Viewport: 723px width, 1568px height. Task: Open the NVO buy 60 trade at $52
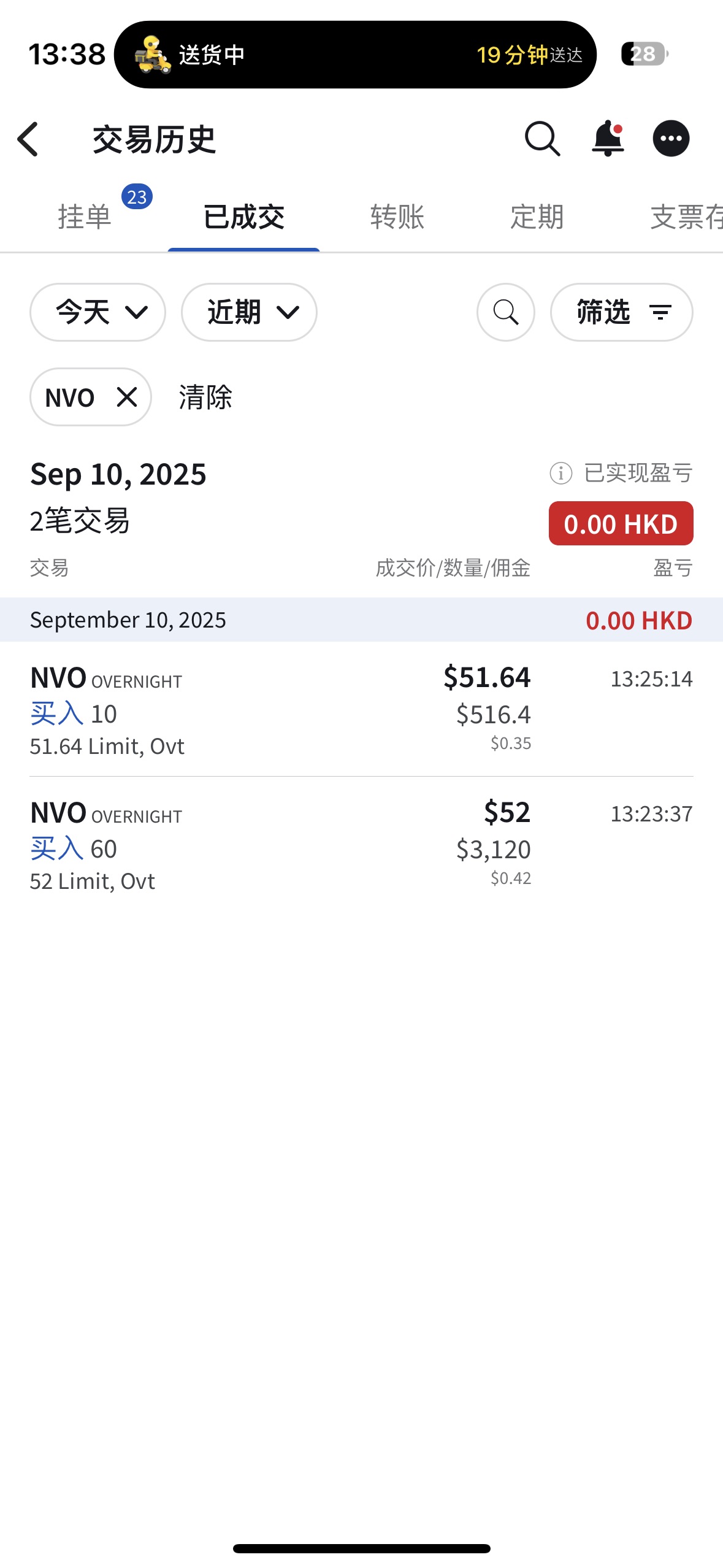tap(361, 845)
